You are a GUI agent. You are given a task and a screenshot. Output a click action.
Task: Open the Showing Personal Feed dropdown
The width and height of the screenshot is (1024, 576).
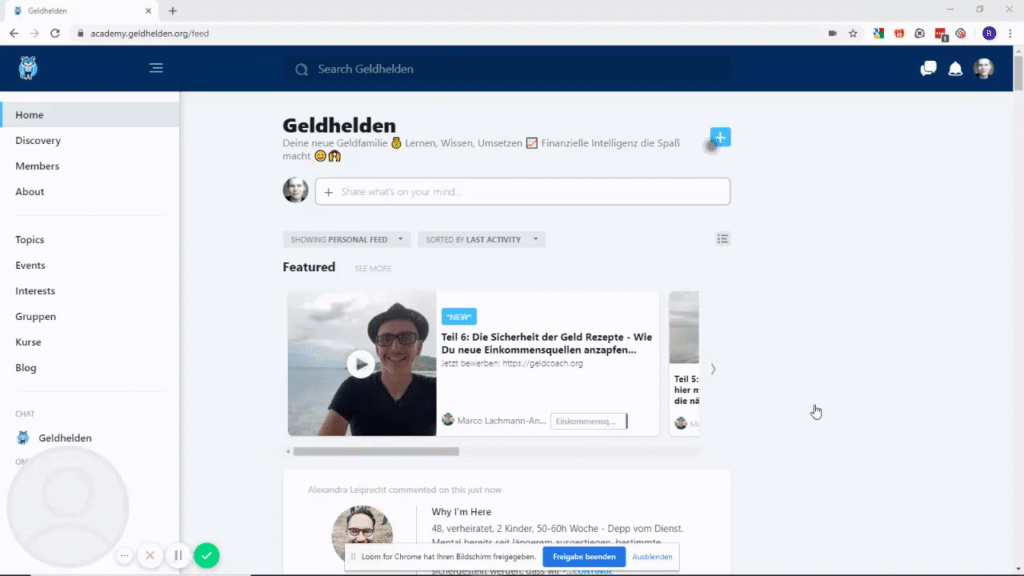coord(347,240)
